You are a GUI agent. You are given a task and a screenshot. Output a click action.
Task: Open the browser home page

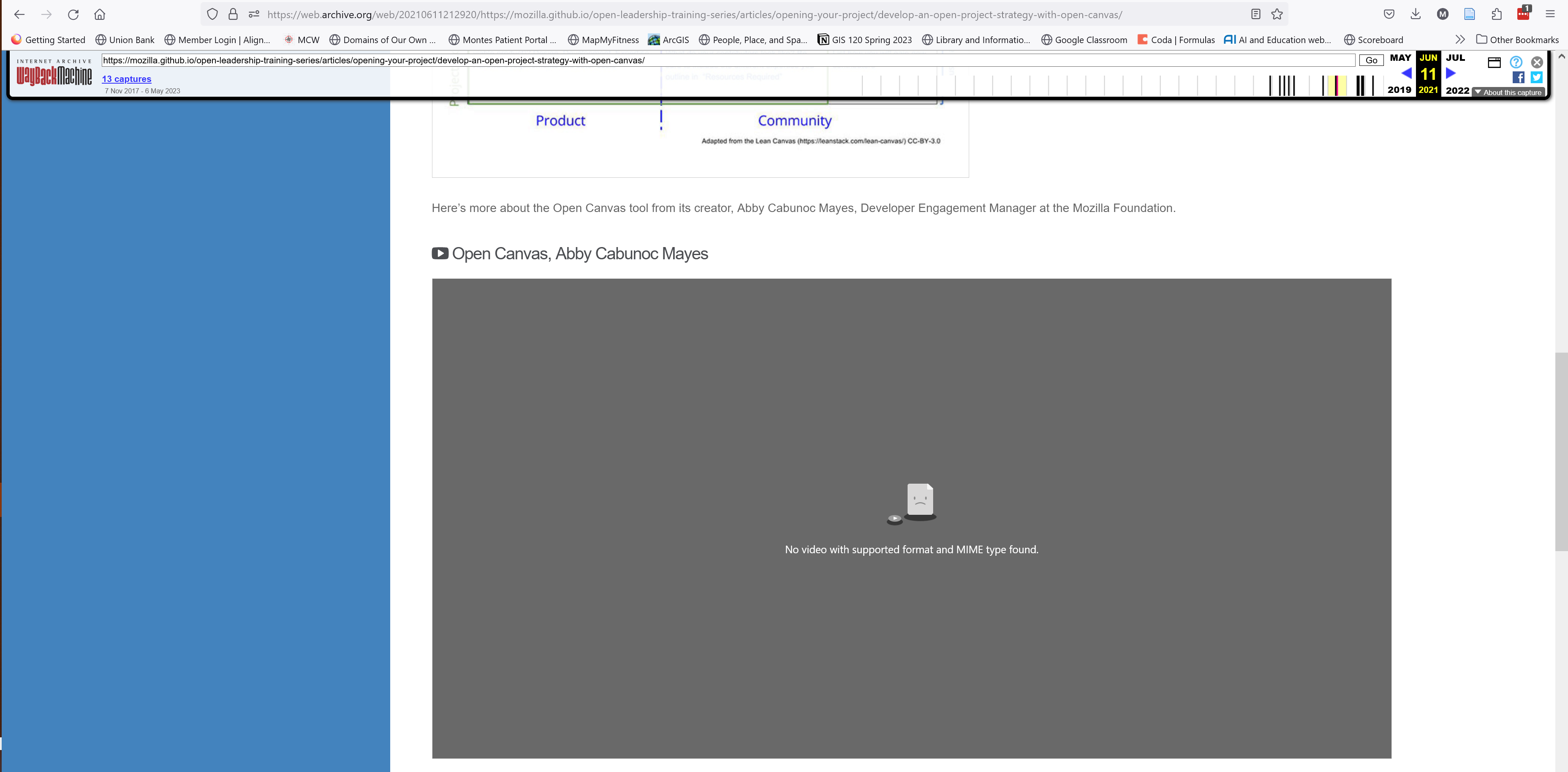click(100, 14)
